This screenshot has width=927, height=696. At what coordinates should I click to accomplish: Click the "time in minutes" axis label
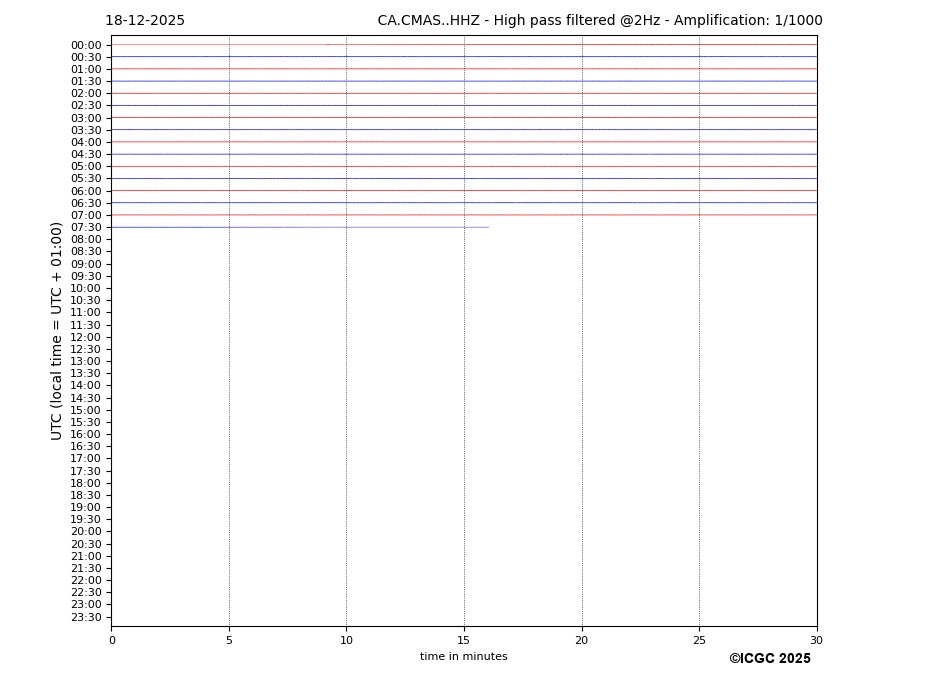pos(463,657)
